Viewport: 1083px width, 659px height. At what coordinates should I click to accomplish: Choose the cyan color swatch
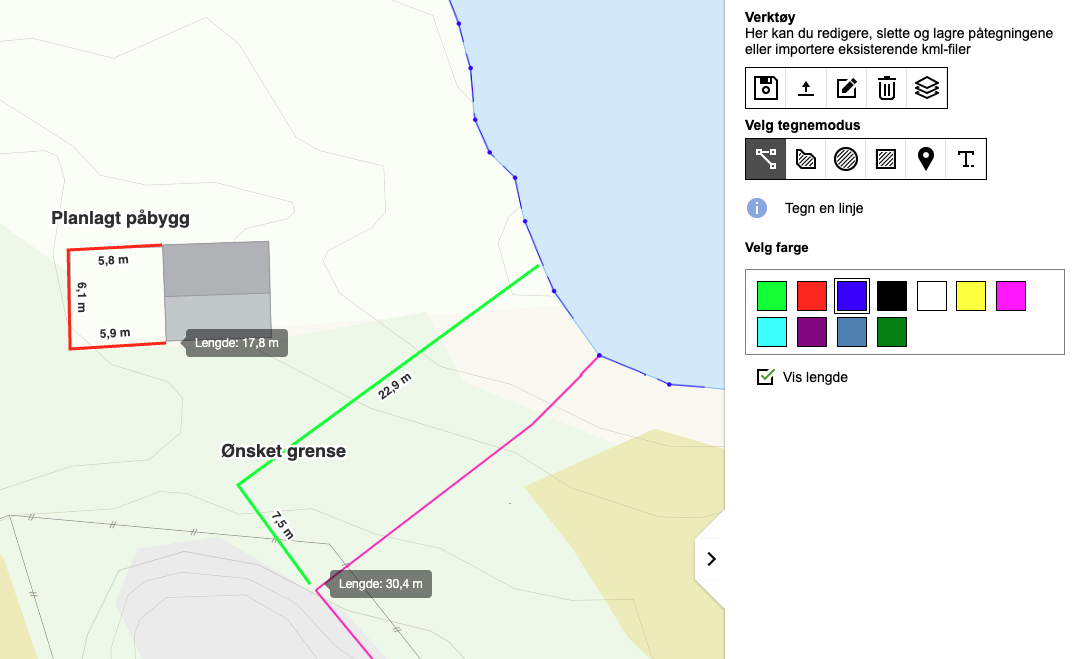[x=772, y=332]
